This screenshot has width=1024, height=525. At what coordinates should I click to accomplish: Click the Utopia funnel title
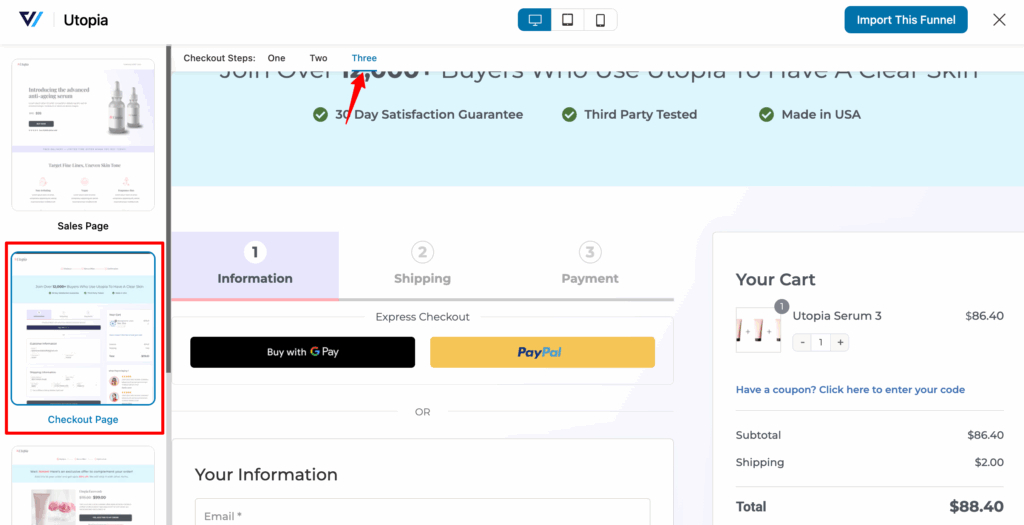[x=86, y=20]
